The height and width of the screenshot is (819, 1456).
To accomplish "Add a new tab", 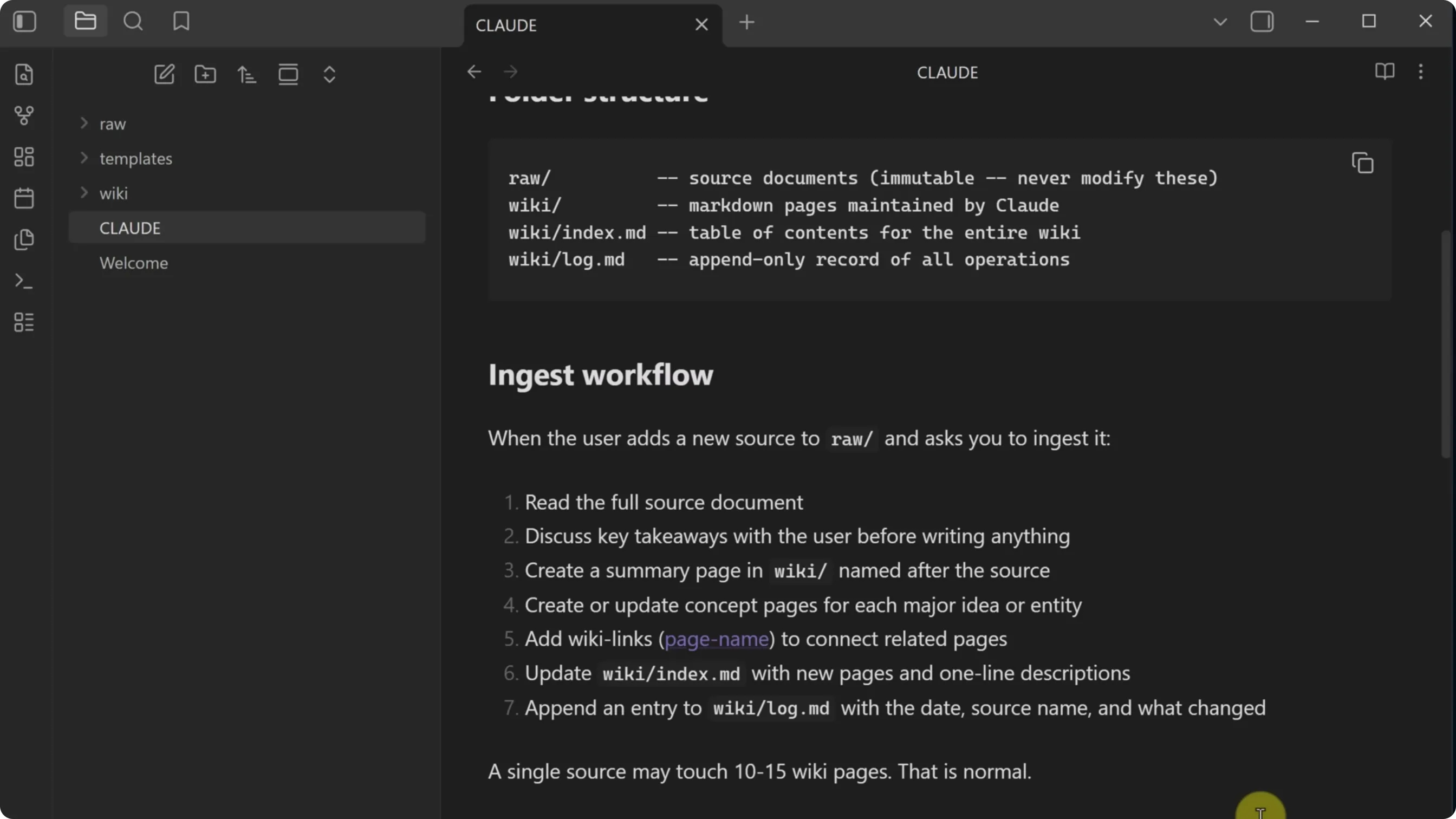I will [x=746, y=23].
